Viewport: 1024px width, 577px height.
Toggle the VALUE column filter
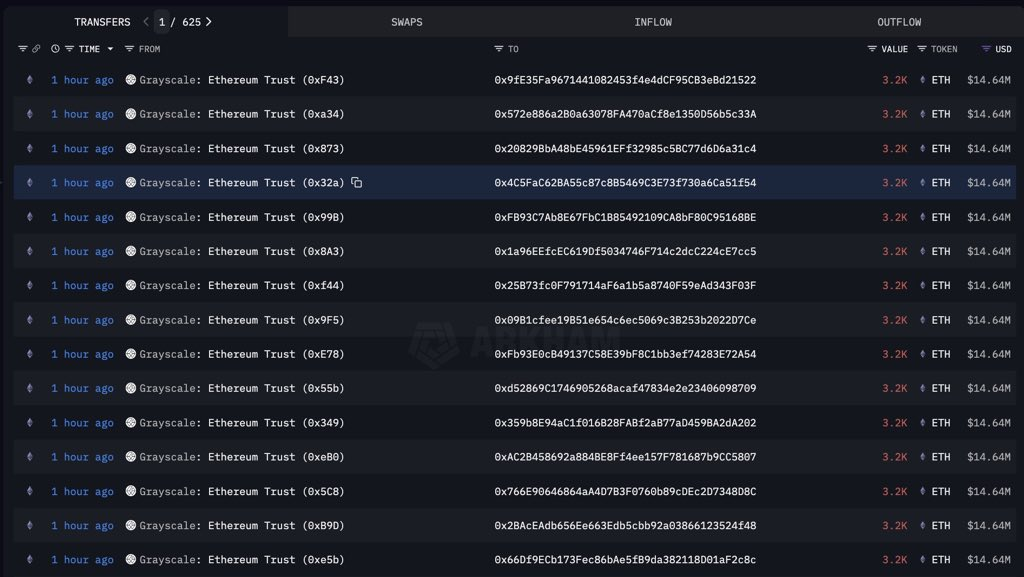(872, 48)
